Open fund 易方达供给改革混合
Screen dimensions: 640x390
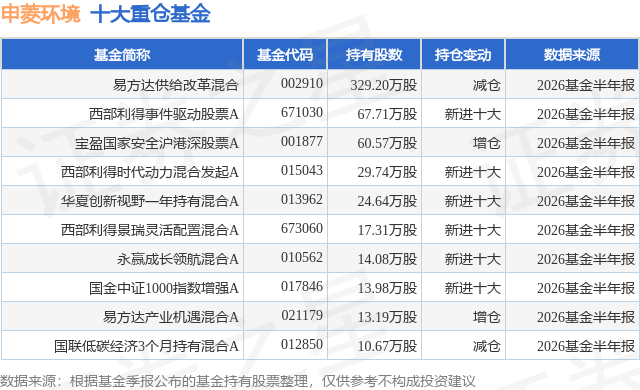176,85
